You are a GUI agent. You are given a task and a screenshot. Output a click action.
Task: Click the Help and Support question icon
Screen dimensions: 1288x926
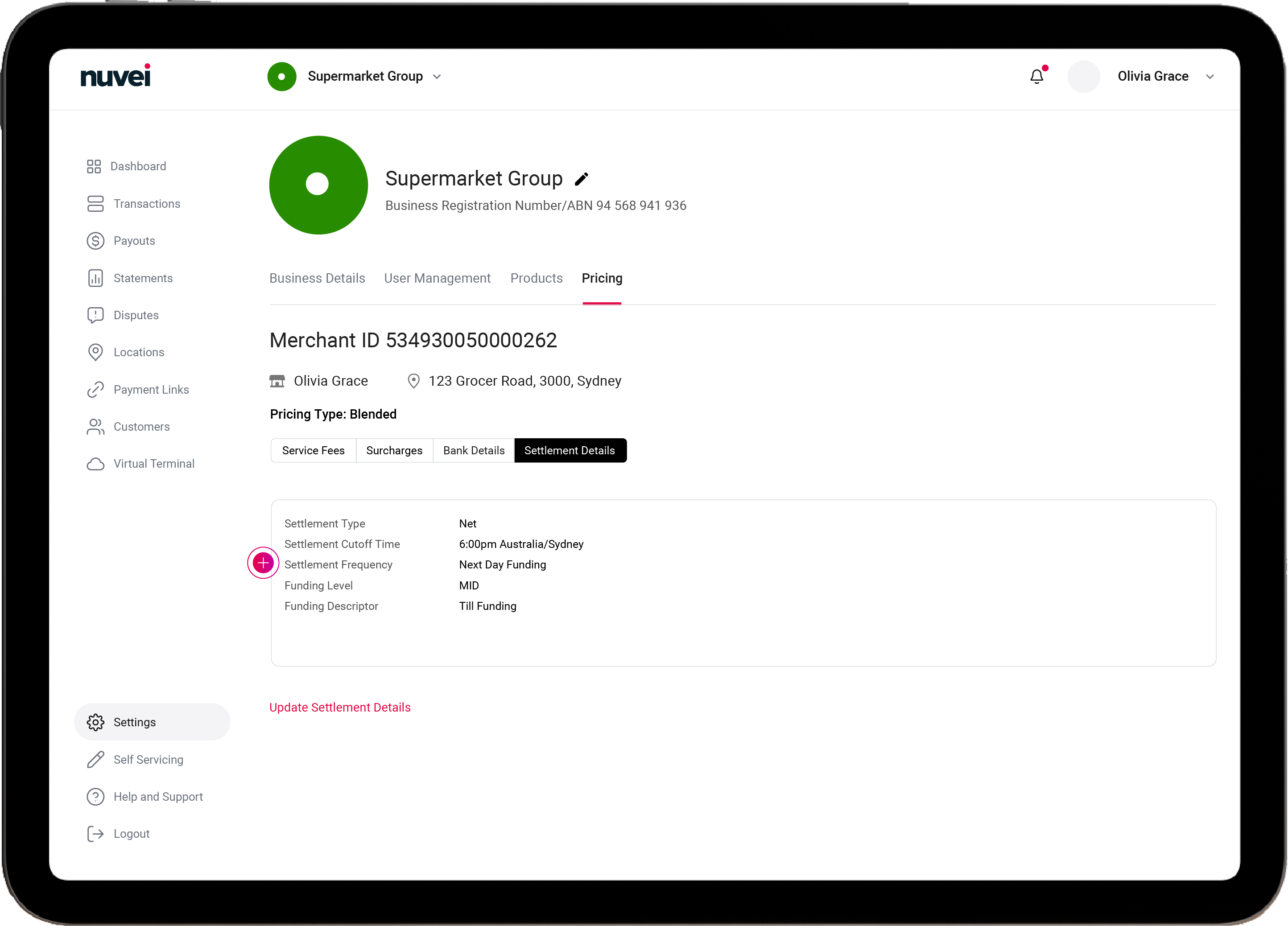[95, 797]
